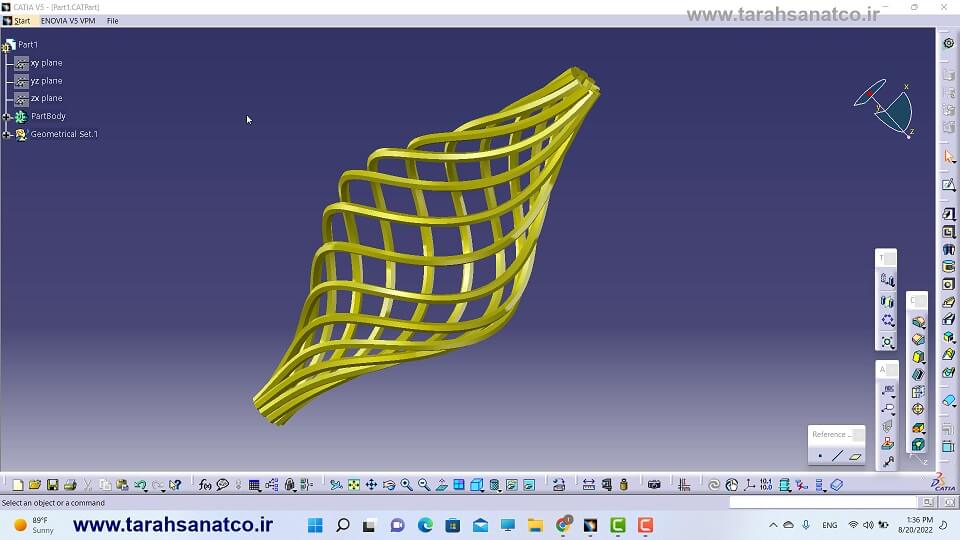Click the Plane tool in Reference toolbar

click(x=855, y=456)
